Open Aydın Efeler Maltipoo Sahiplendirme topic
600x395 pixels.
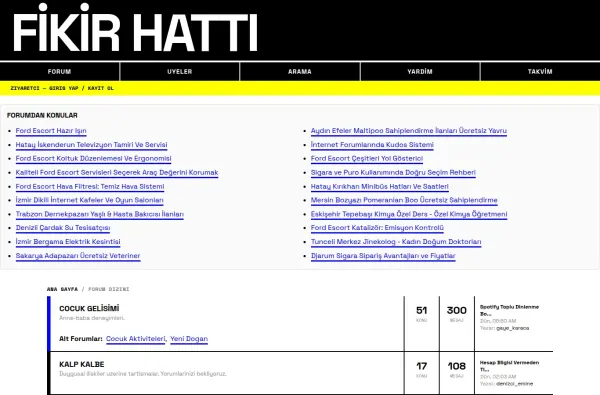click(x=409, y=131)
